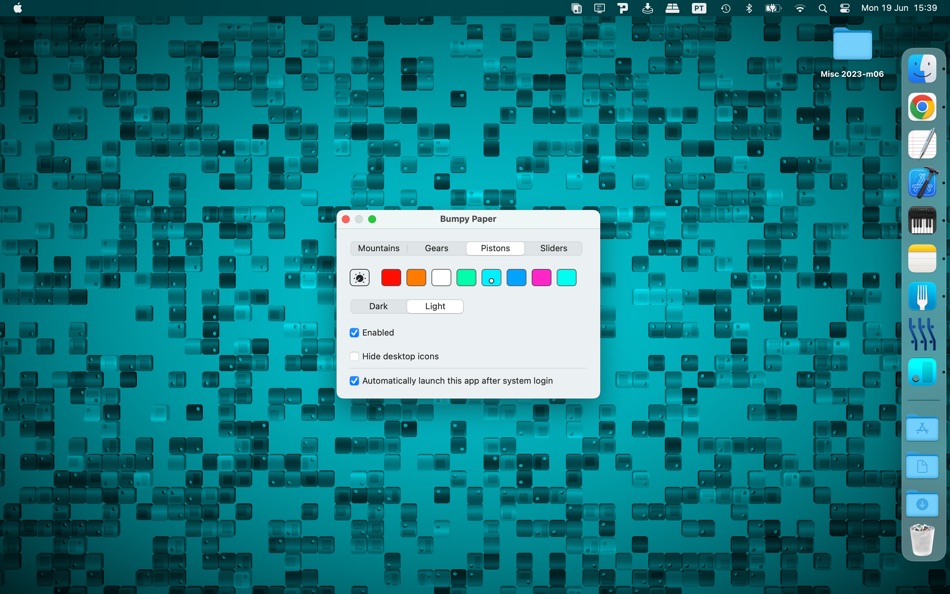This screenshot has width=950, height=594.
Task: Open the piano keyboard app from the Dock
Action: pos(922,220)
